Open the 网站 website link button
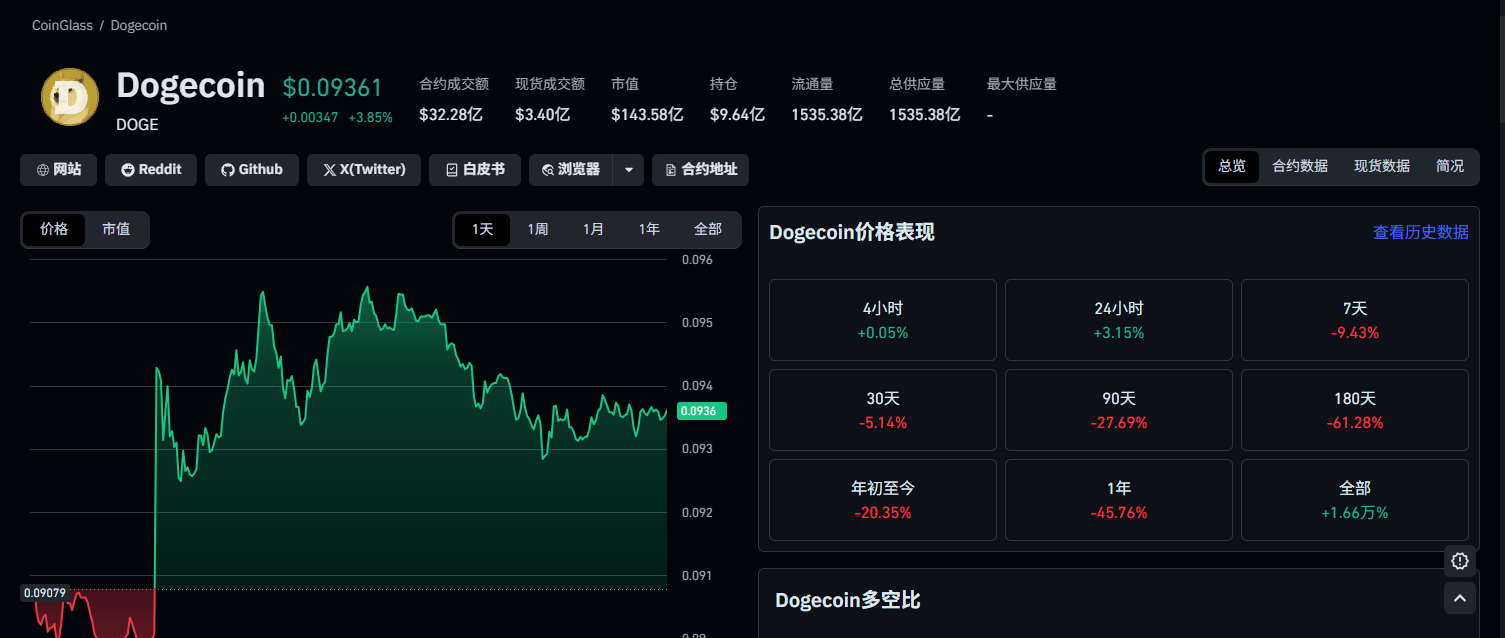The image size is (1505, 638). pos(59,170)
